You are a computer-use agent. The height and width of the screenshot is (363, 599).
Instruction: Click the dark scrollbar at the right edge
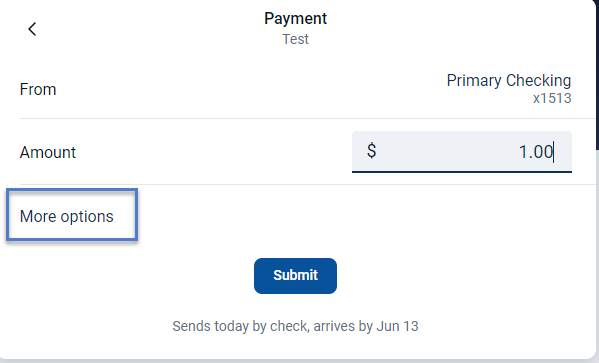click(x=597, y=76)
